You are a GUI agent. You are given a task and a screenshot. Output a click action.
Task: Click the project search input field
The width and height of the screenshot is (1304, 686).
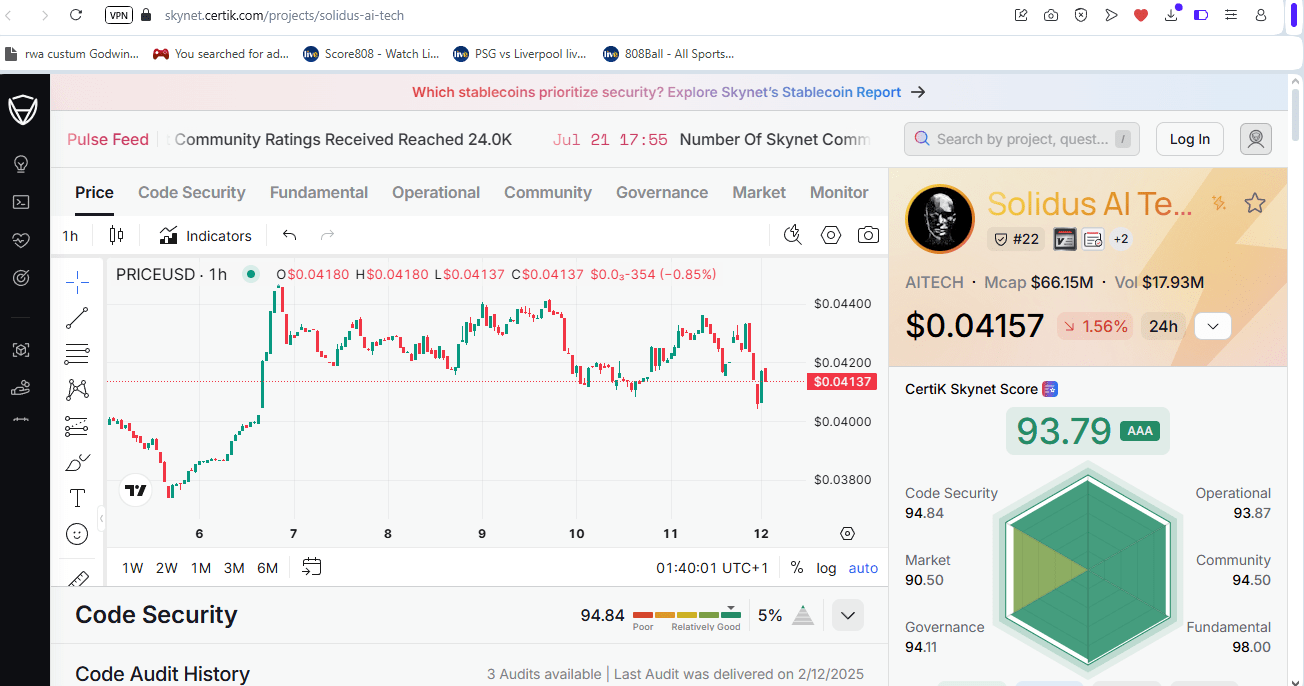point(1022,139)
